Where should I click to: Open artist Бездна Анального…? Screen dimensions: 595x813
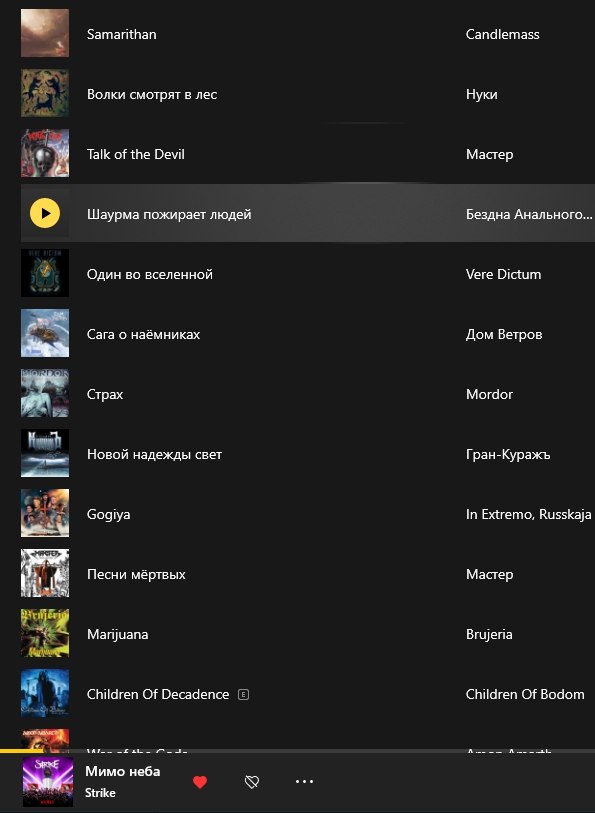529,214
